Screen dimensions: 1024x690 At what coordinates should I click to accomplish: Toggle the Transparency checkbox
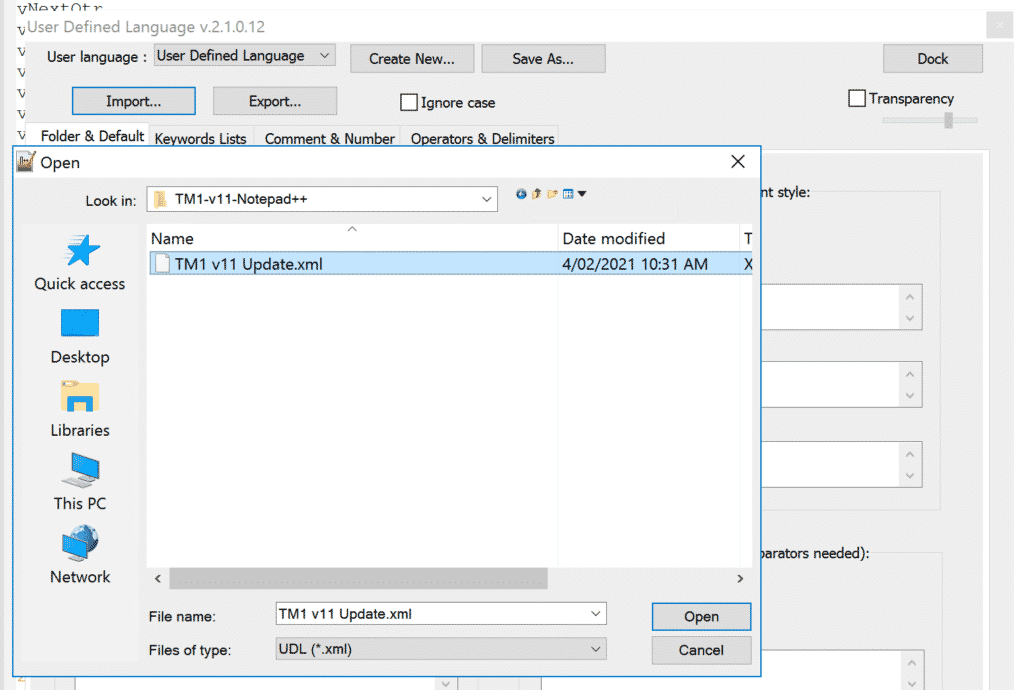point(857,98)
